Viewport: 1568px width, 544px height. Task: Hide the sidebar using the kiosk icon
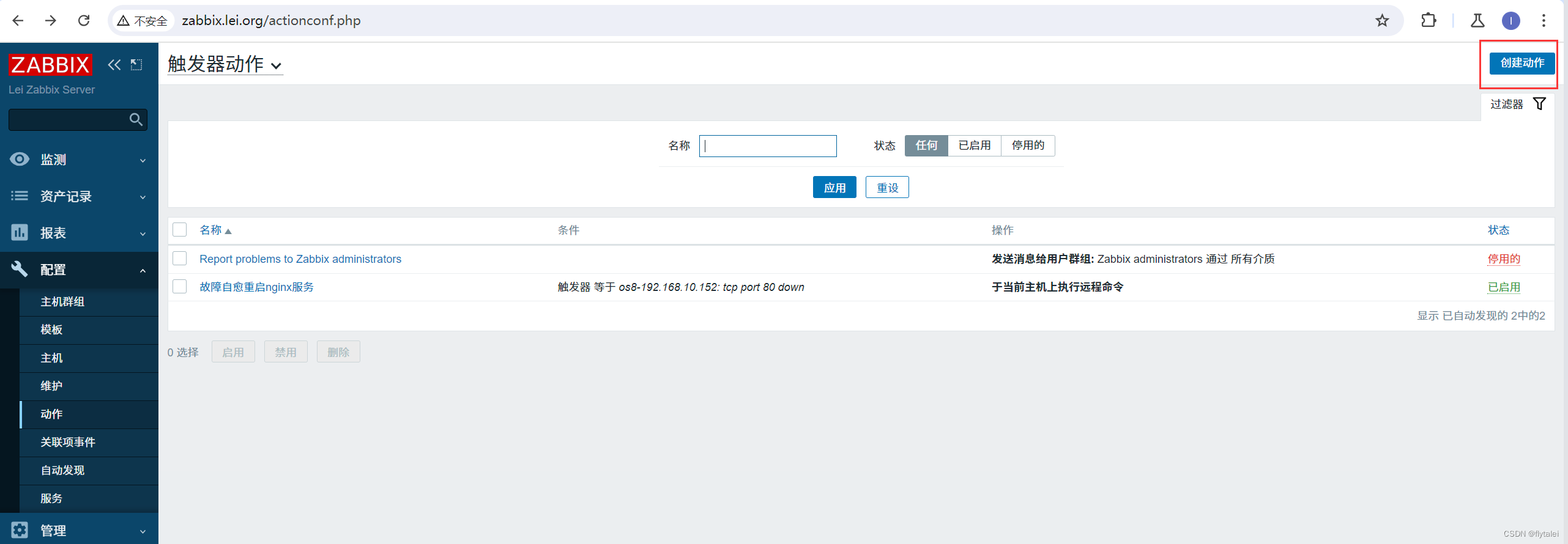point(136,65)
